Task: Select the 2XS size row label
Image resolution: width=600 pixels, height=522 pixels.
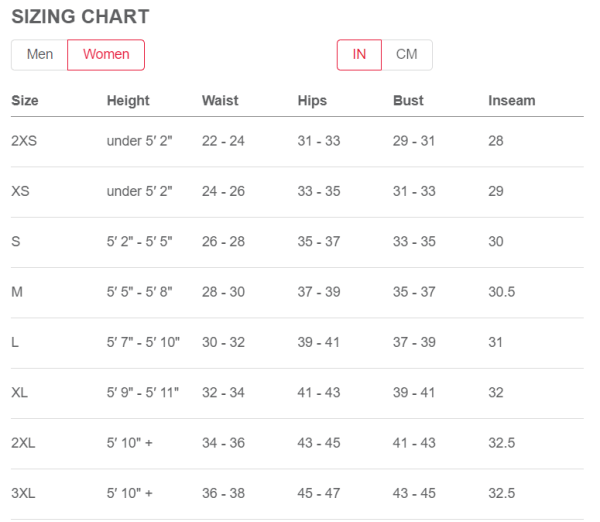Action: click(x=24, y=141)
